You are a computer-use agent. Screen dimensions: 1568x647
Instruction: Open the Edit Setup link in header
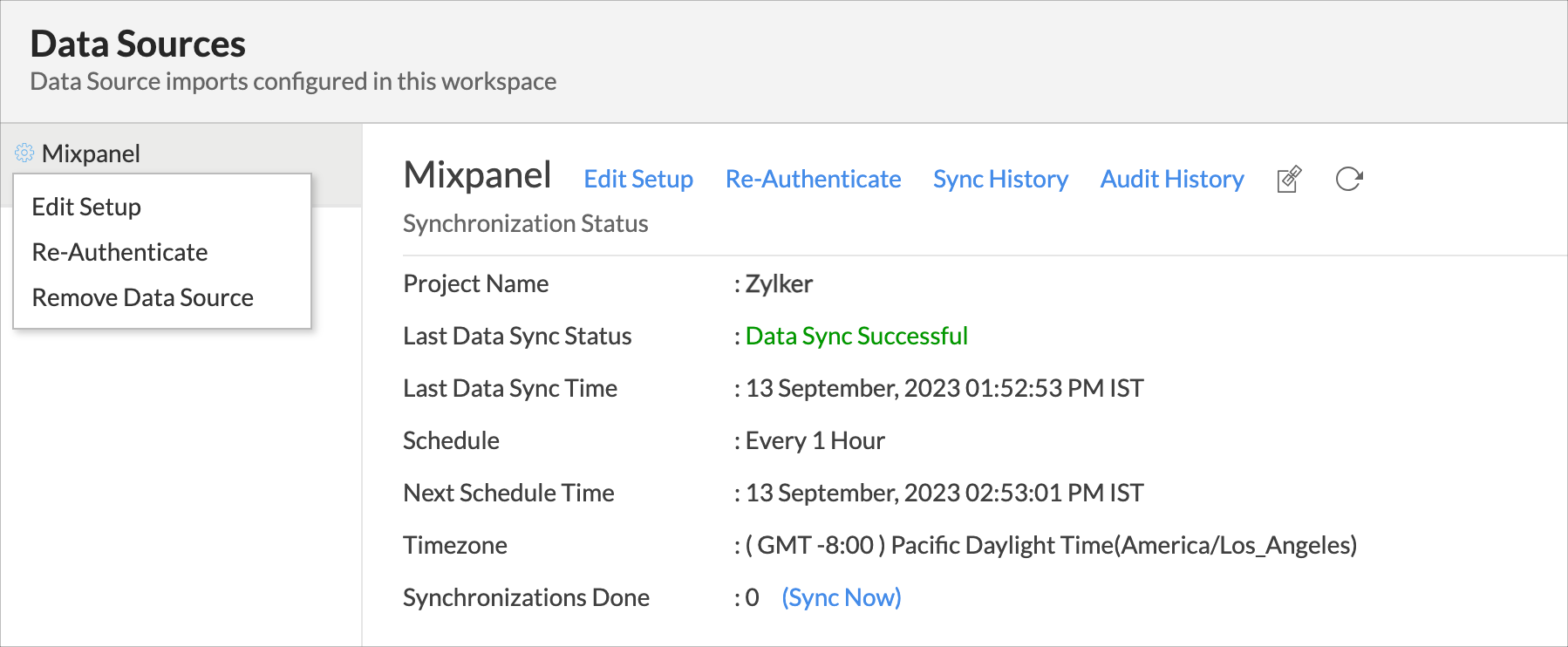[x=638, y=179]
